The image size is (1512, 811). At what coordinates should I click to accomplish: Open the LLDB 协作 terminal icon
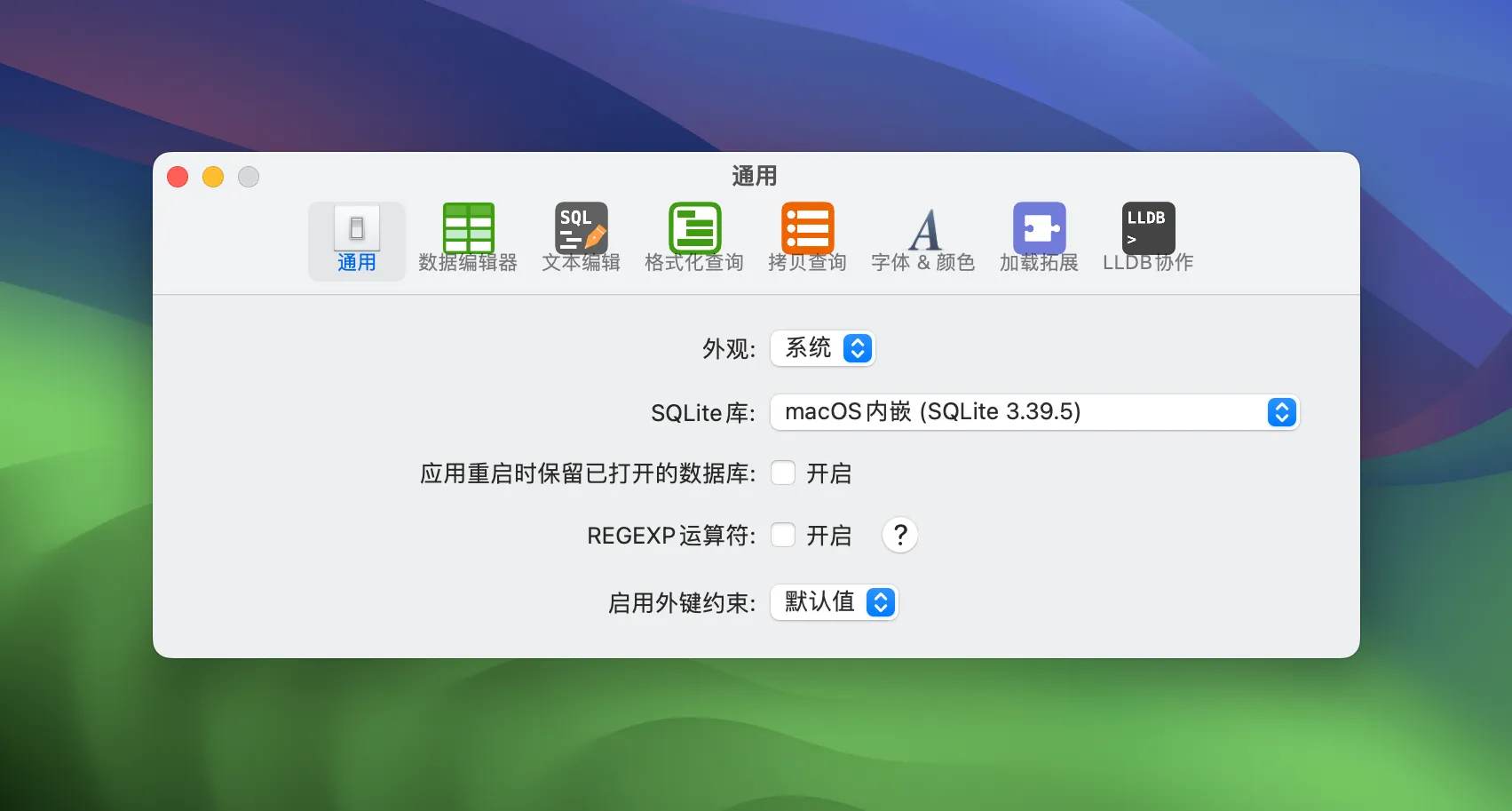[x=1148, y=228]
